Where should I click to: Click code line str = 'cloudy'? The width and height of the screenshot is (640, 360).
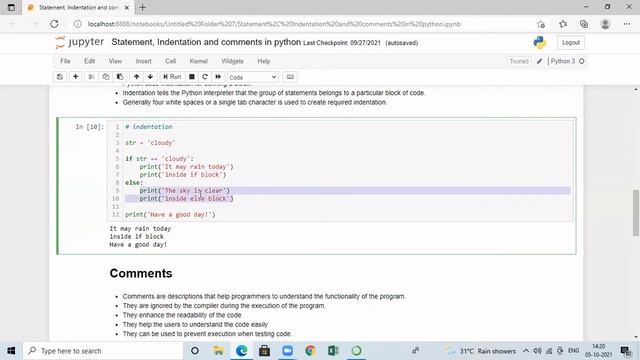tap(150, 143)
